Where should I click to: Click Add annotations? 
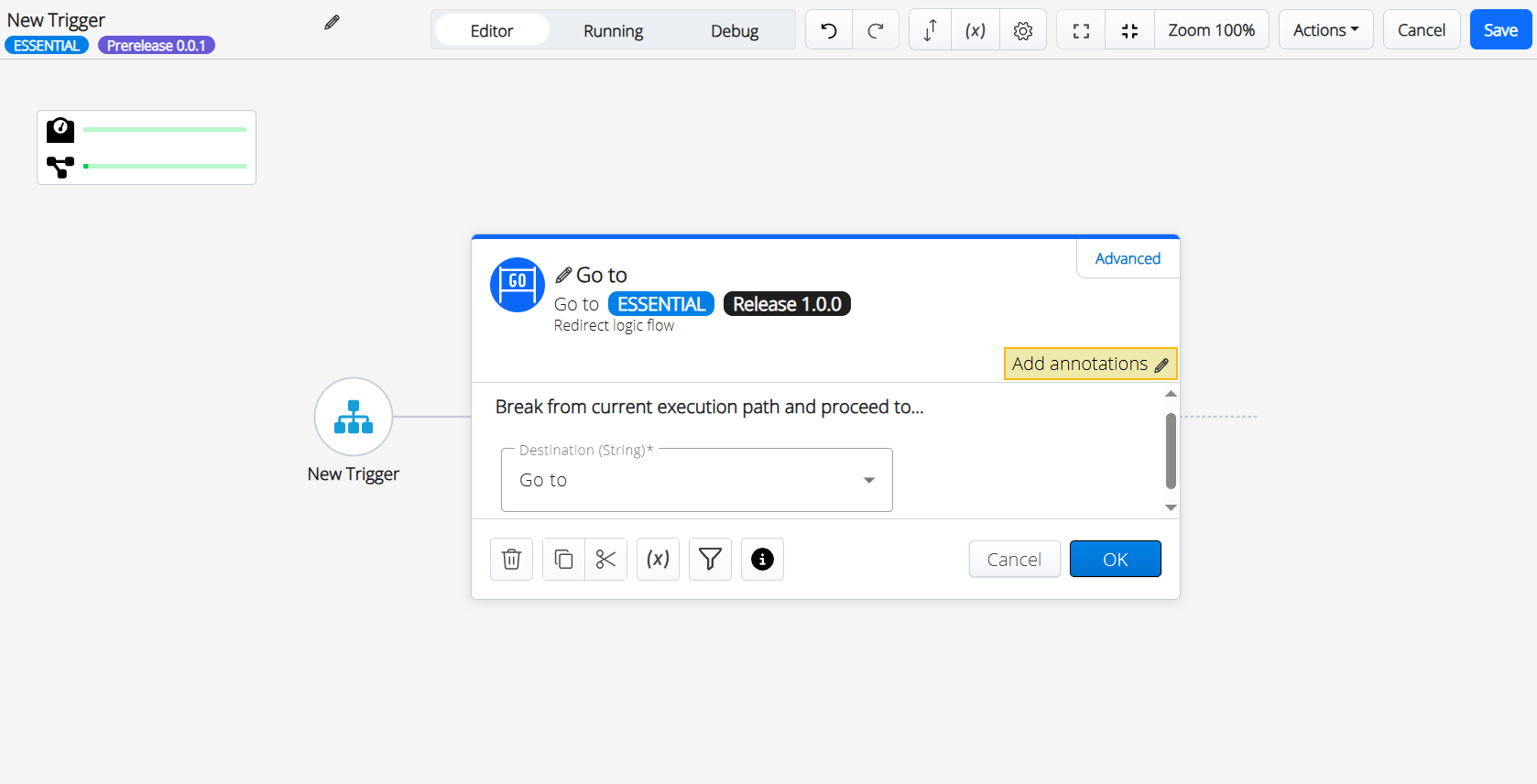pyautogui.click(x=1090, y=364)
